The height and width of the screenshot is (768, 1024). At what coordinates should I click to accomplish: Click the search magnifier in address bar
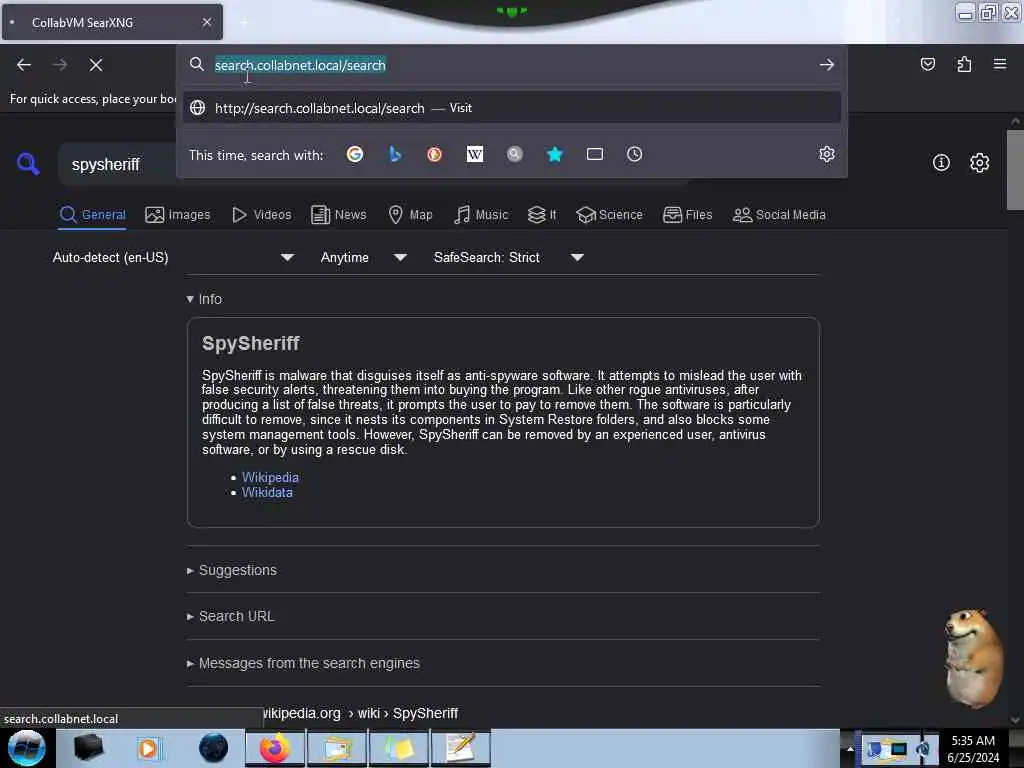point(197,64)
